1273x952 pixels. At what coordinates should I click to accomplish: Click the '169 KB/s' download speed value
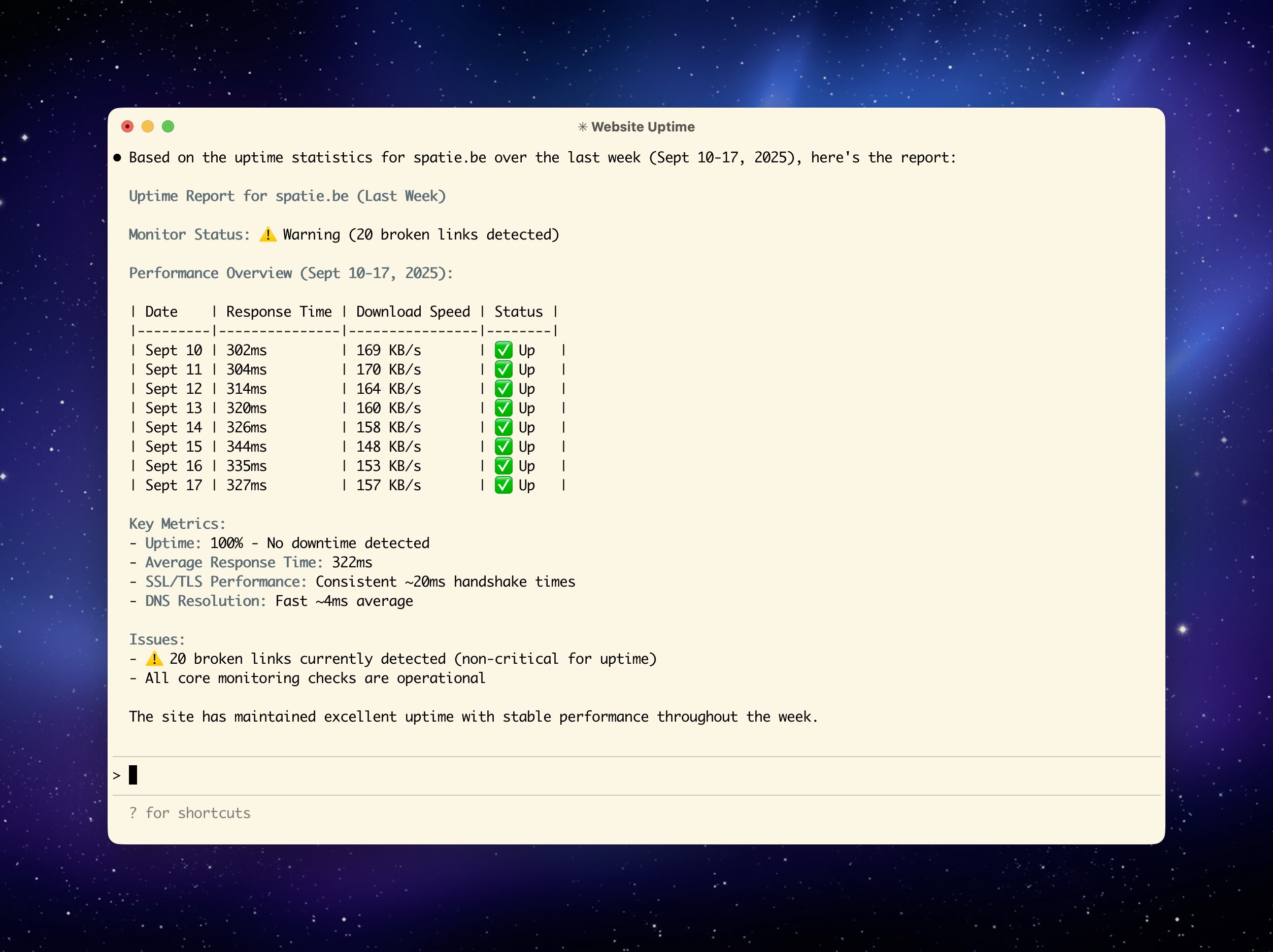[x=388, y=350]
